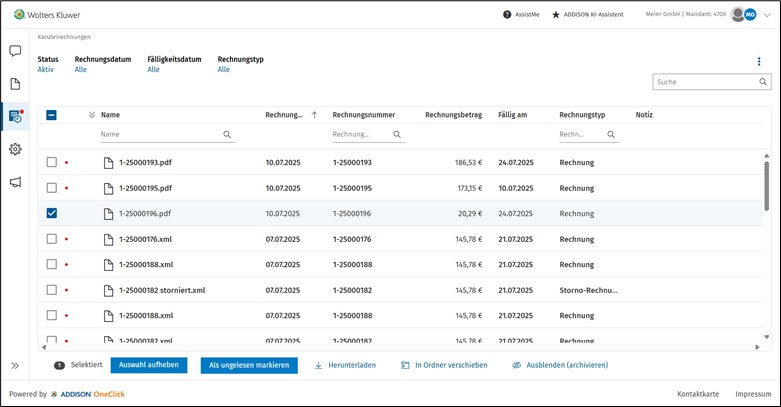Open the Kanzleirechnungen invoices sidebar icon

coord(16,116)
